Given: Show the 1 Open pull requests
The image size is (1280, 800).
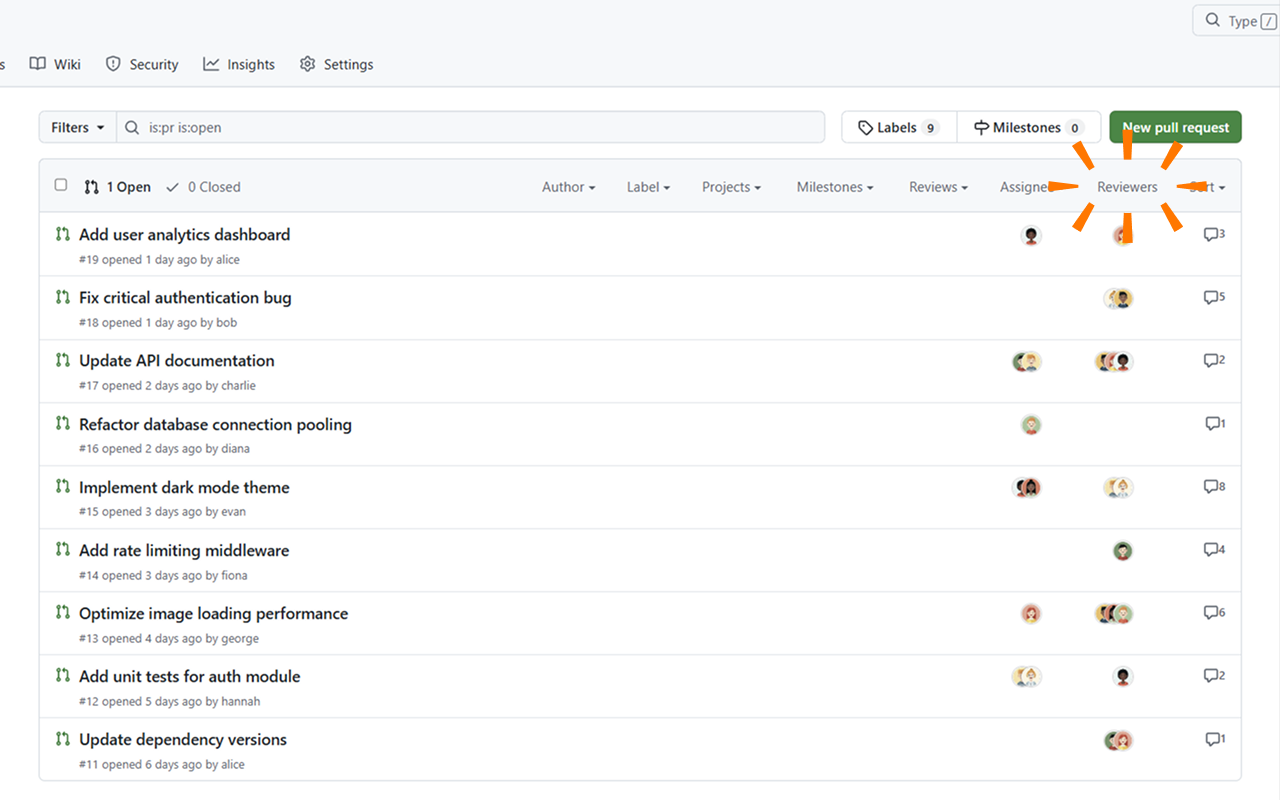Looking at the screenshot, I should (x=117, y=187).
